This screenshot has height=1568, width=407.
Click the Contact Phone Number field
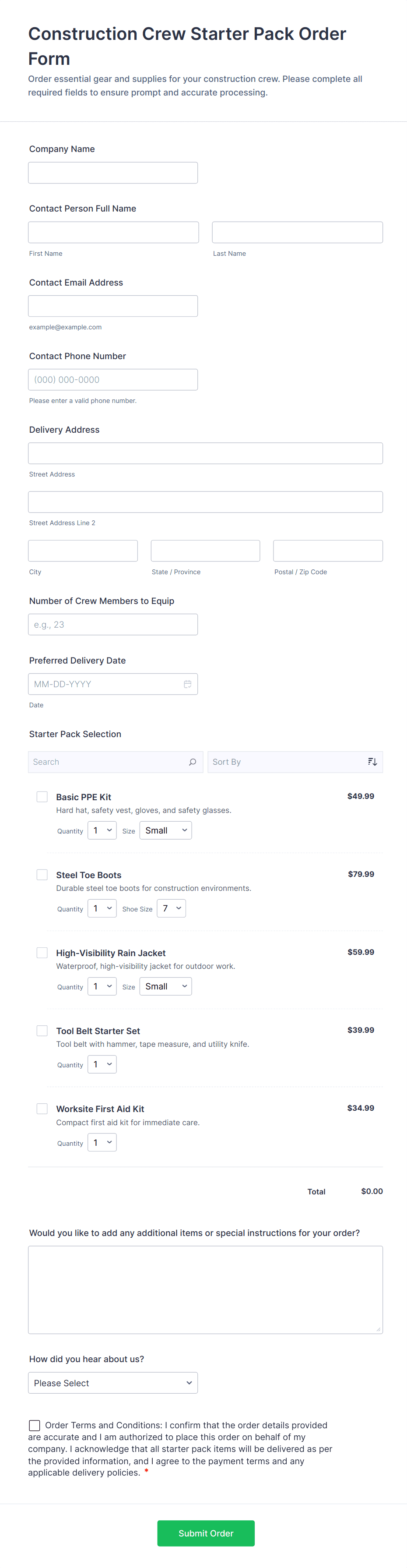[x=112, y=380]
